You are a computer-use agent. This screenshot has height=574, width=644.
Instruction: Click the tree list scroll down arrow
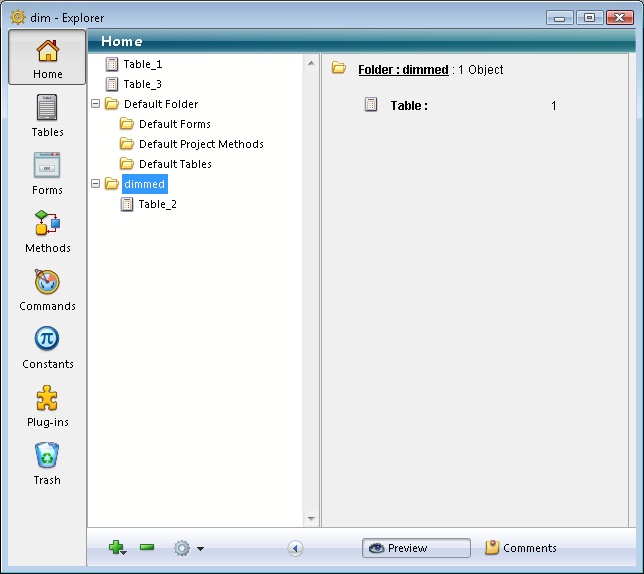click(x=311, y=519)
